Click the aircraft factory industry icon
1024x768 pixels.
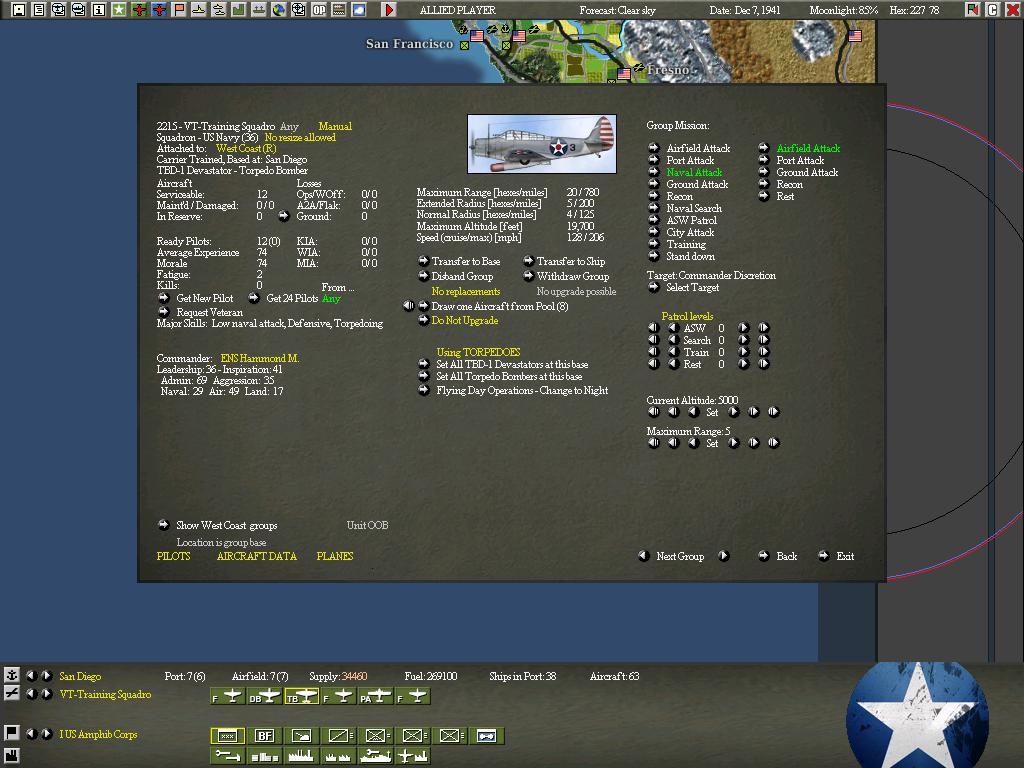point(413,756)
